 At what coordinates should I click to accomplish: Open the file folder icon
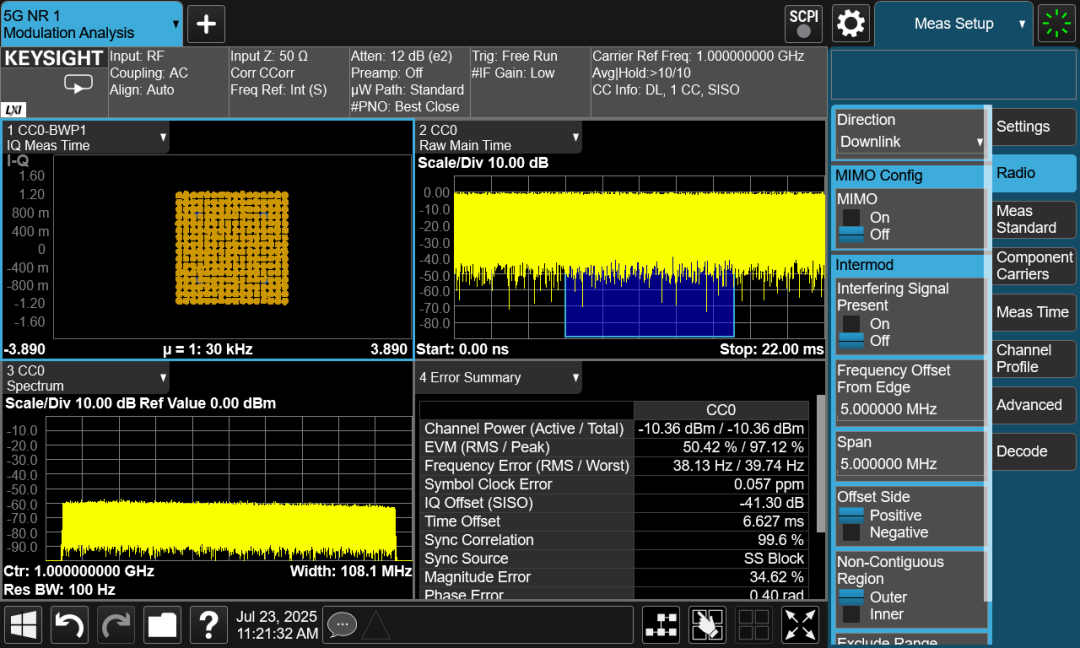pos(161,625)
